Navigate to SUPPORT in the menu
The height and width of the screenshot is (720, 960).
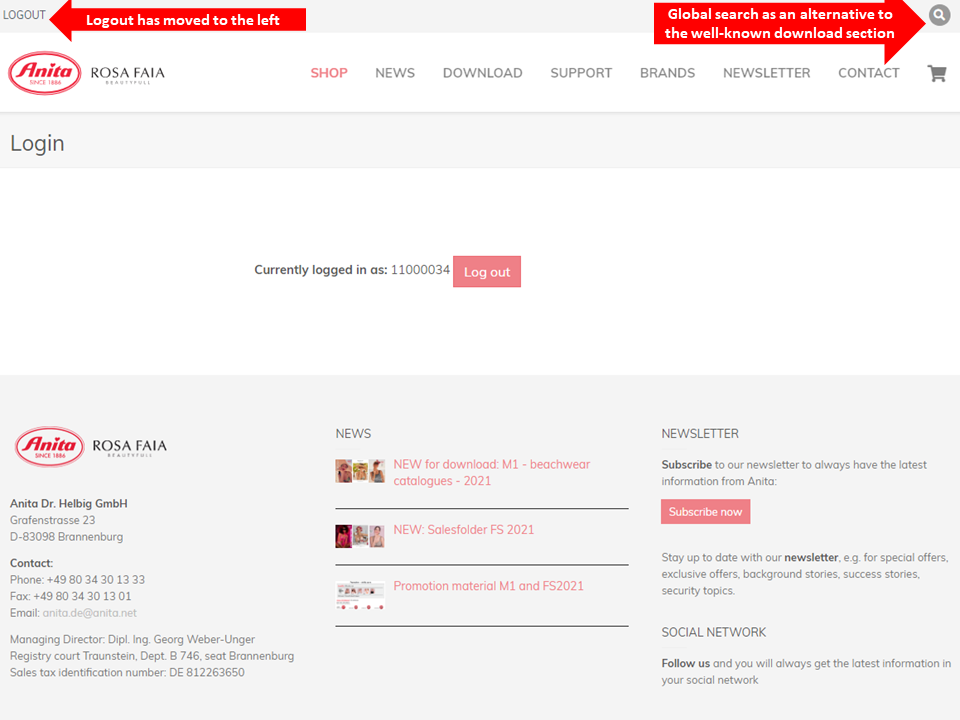click(x=581, y=73)
